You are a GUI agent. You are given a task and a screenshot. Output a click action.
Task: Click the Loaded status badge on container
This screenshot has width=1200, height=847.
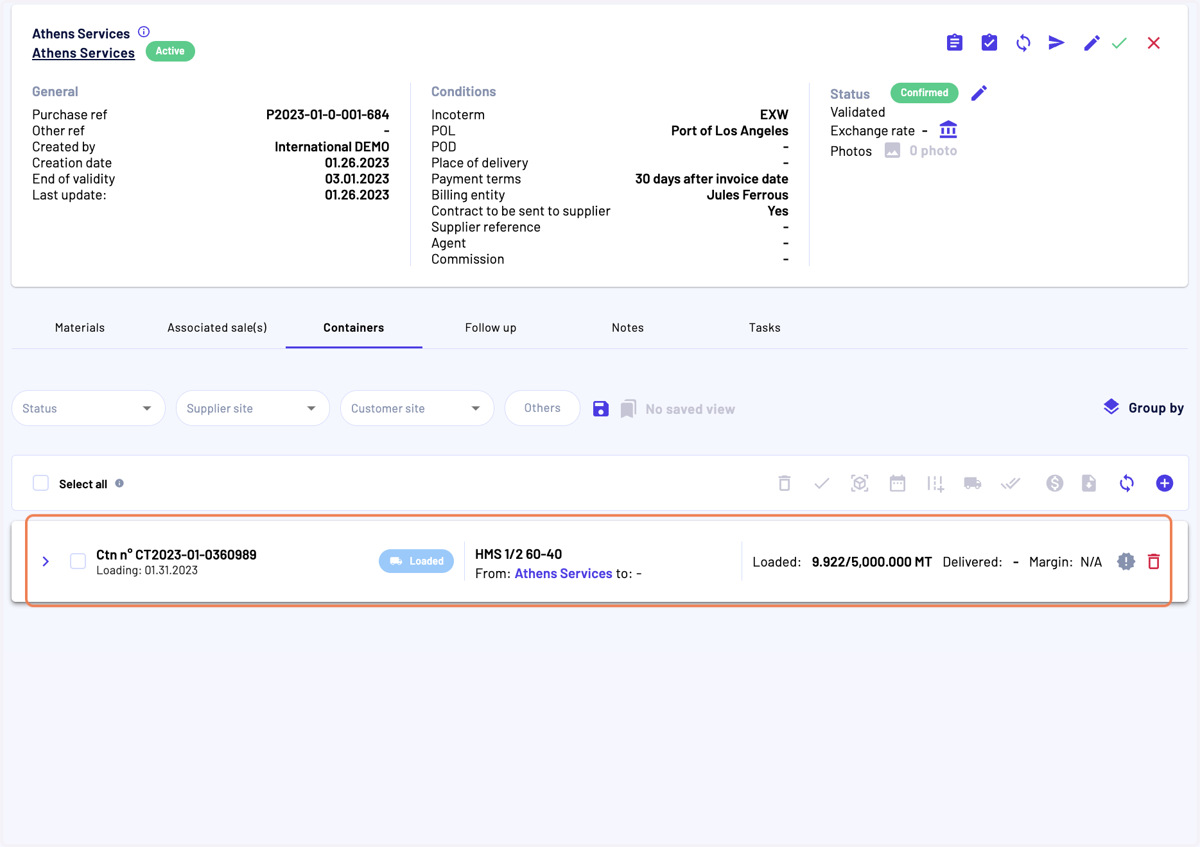416,561
